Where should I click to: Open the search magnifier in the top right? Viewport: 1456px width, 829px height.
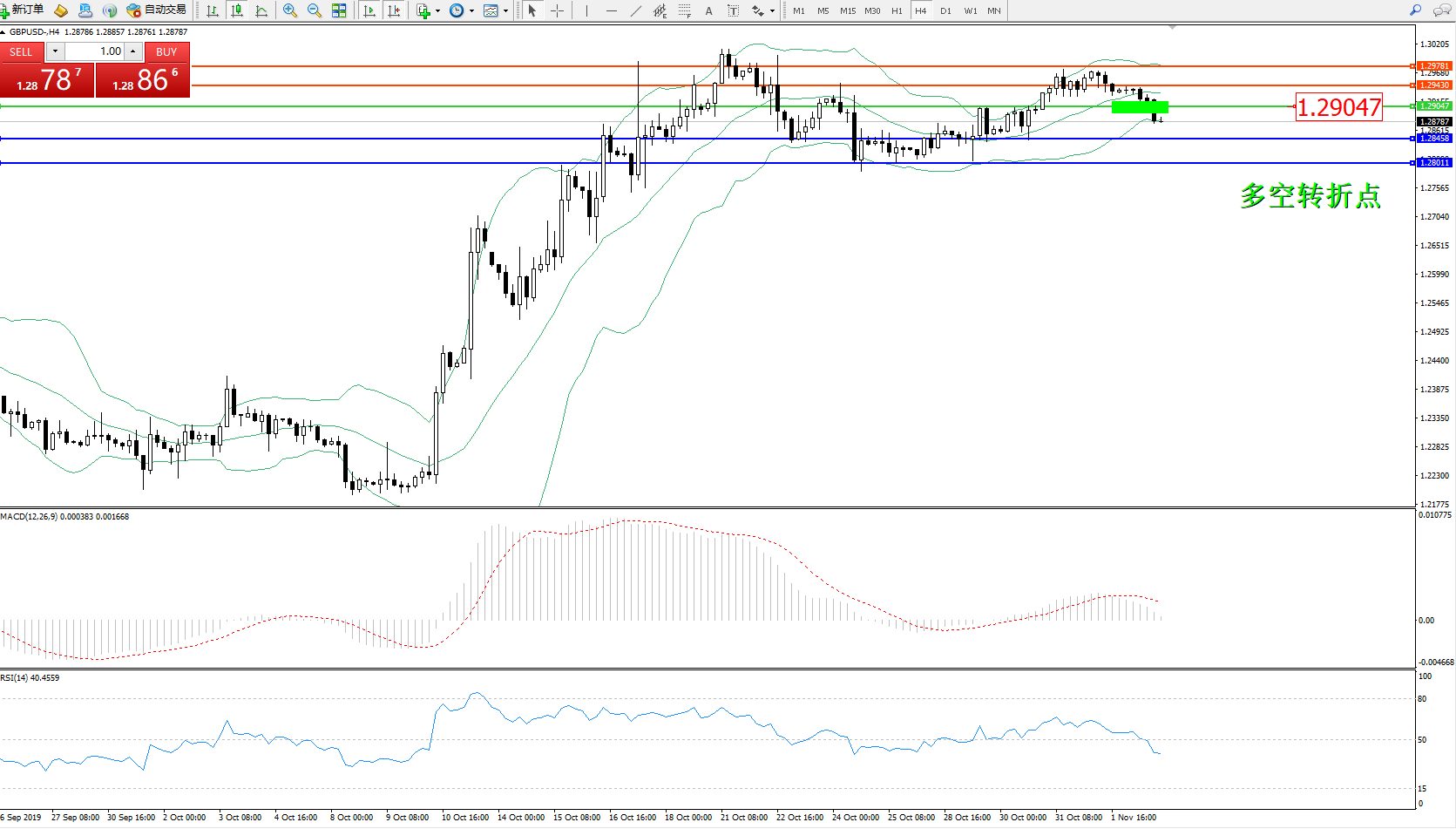[x=1415, y=10]
